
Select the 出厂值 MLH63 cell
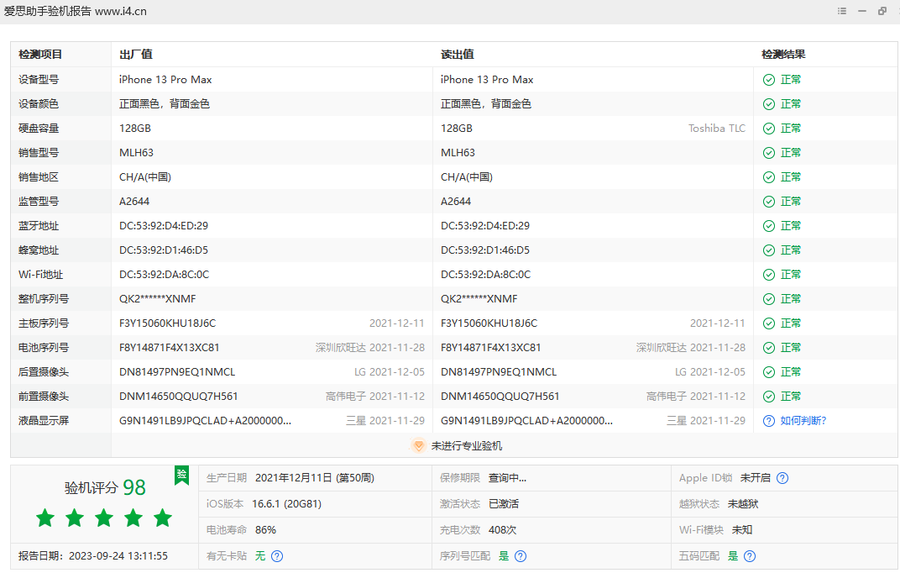pyautogui.click(x=136, y=153)
